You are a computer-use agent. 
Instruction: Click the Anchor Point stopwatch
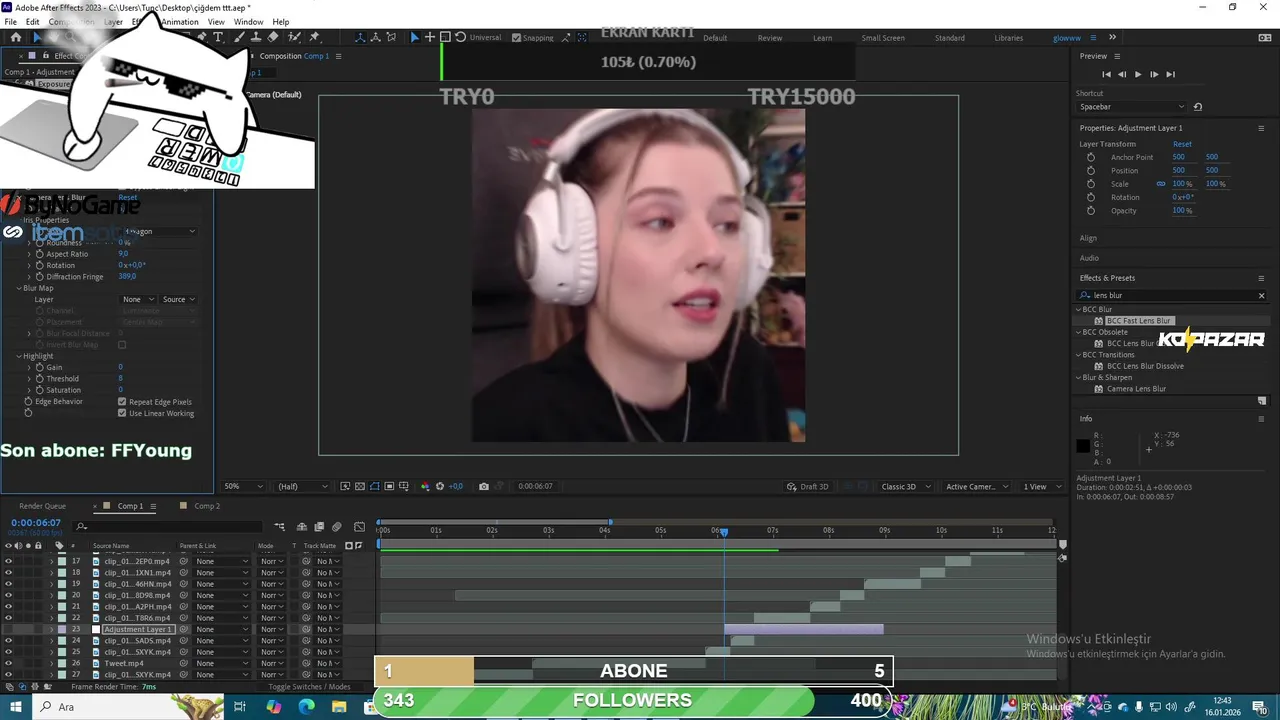pyautogui.click(x=1090, y=157)
